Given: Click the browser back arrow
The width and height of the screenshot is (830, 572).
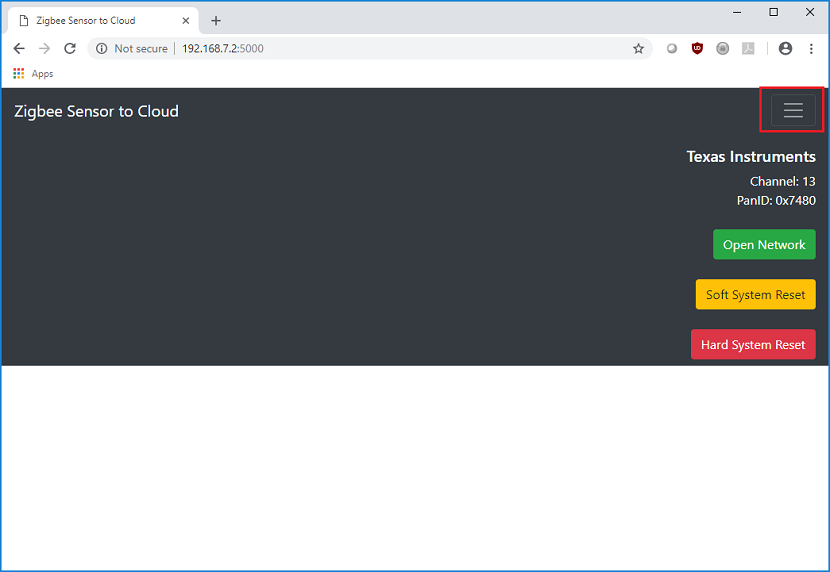Looking at the screenshot, I should click(x=19, y=48).
